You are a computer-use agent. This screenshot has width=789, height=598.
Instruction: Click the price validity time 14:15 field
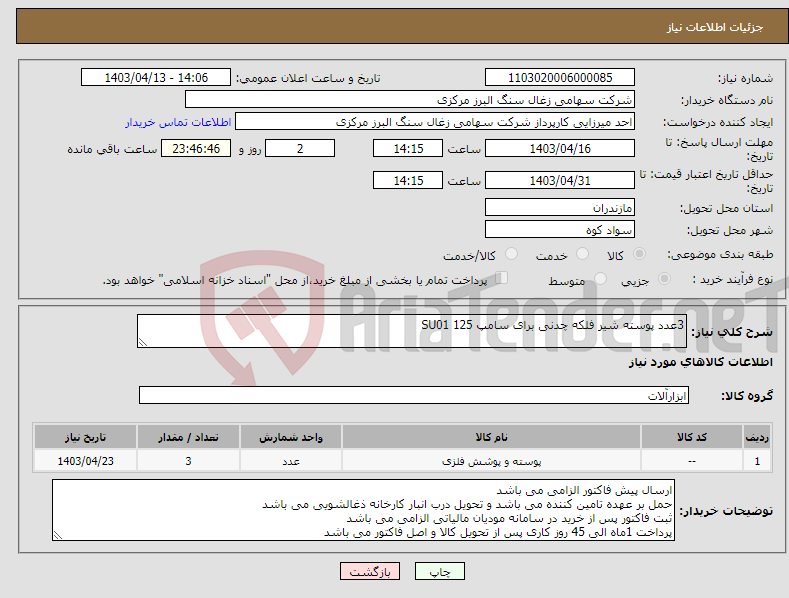[x=408, y=180]
